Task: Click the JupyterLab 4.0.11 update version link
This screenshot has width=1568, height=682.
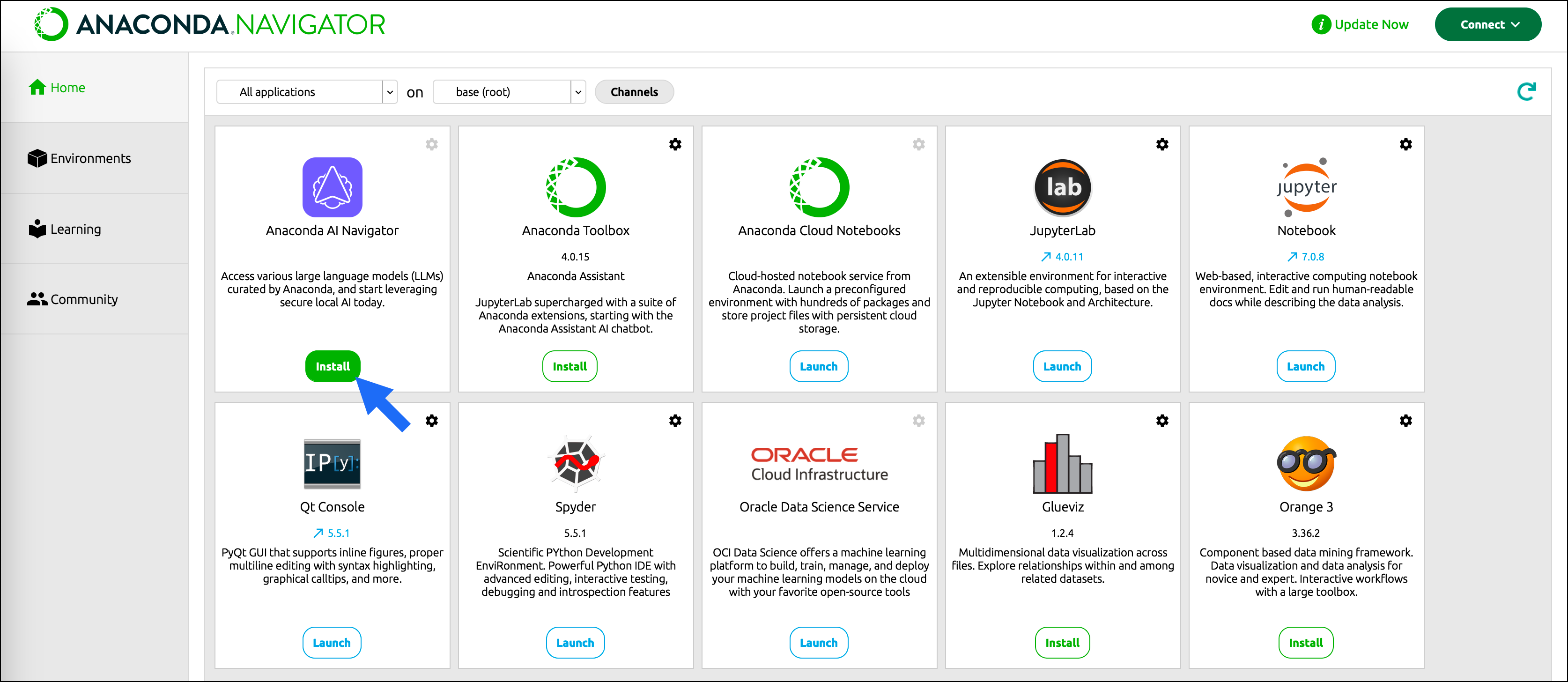Action: tap(1063, 257)
